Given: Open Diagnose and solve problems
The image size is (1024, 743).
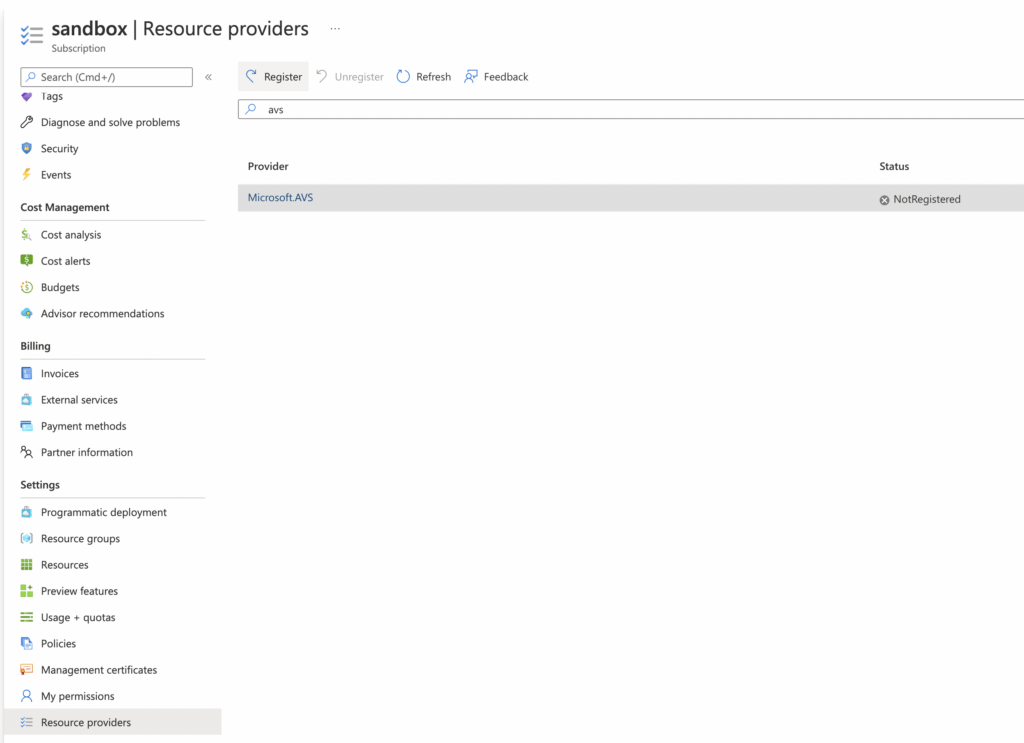Looking at the screenshot, I should coord(110,122).
